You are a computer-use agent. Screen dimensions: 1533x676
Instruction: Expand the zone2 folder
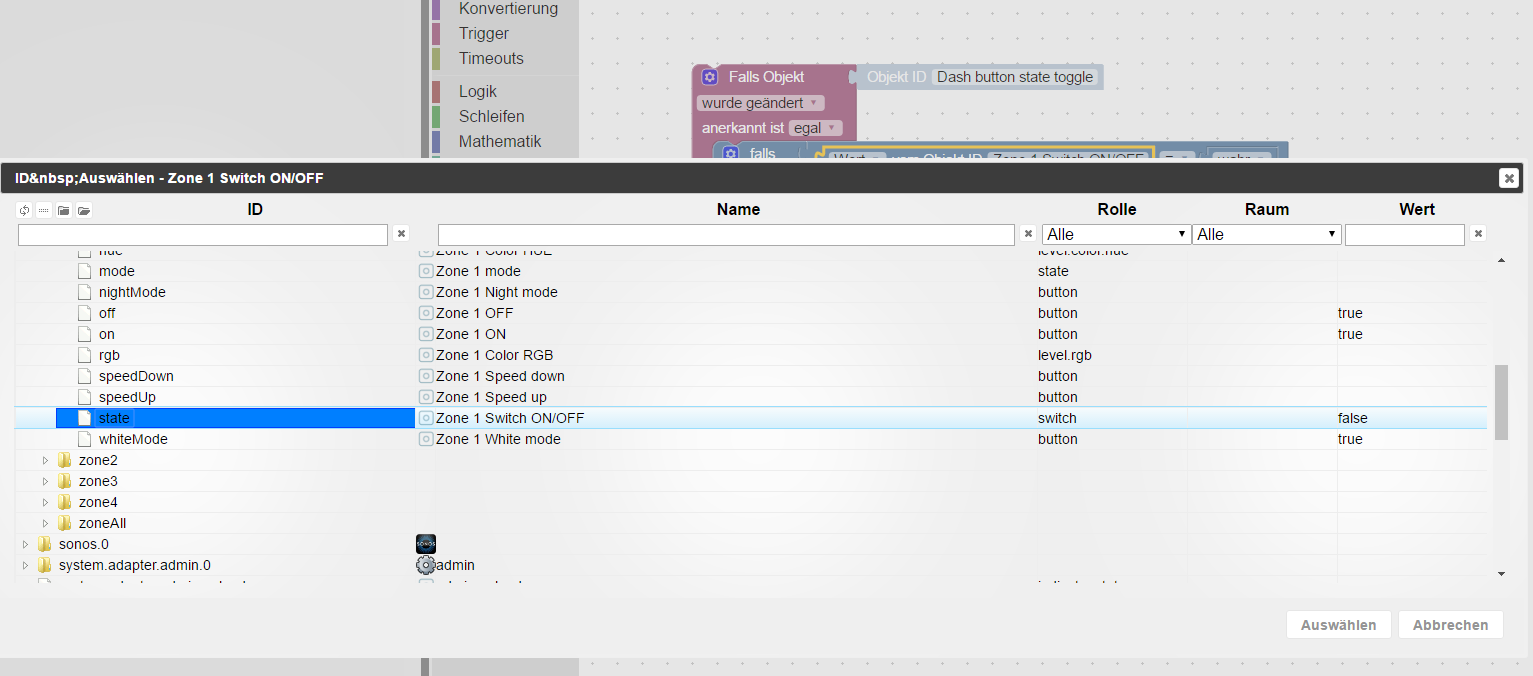45,460
